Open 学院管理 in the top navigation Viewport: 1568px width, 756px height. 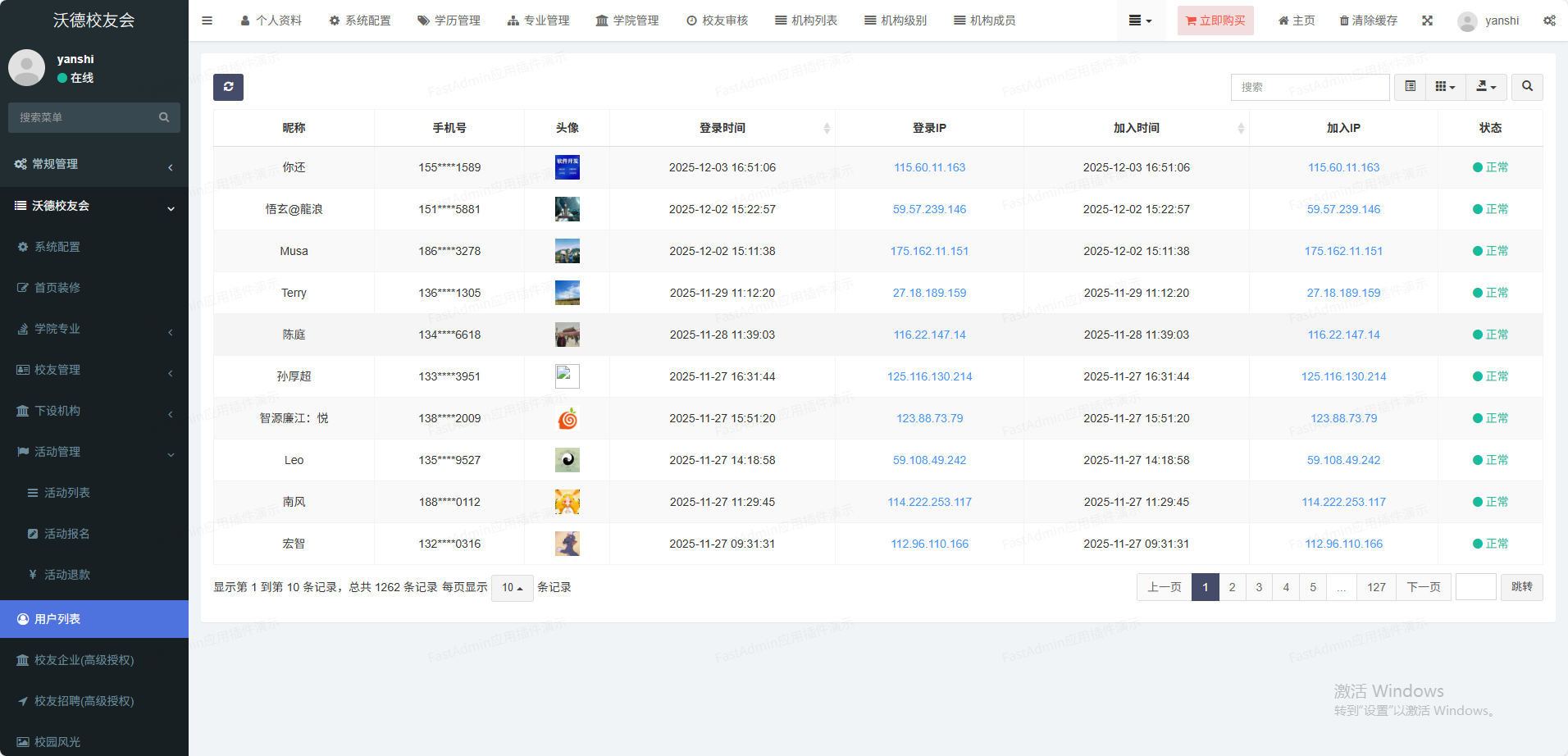pyautogui.click(x=627, y=20)
